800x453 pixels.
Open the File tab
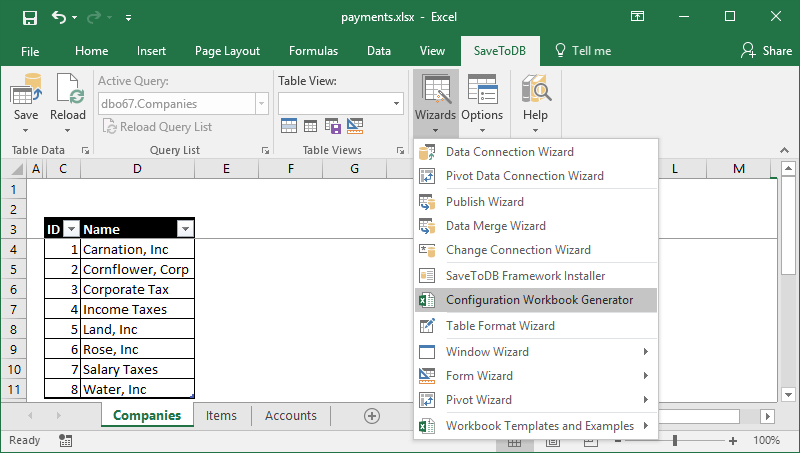(x=30, y=51)
